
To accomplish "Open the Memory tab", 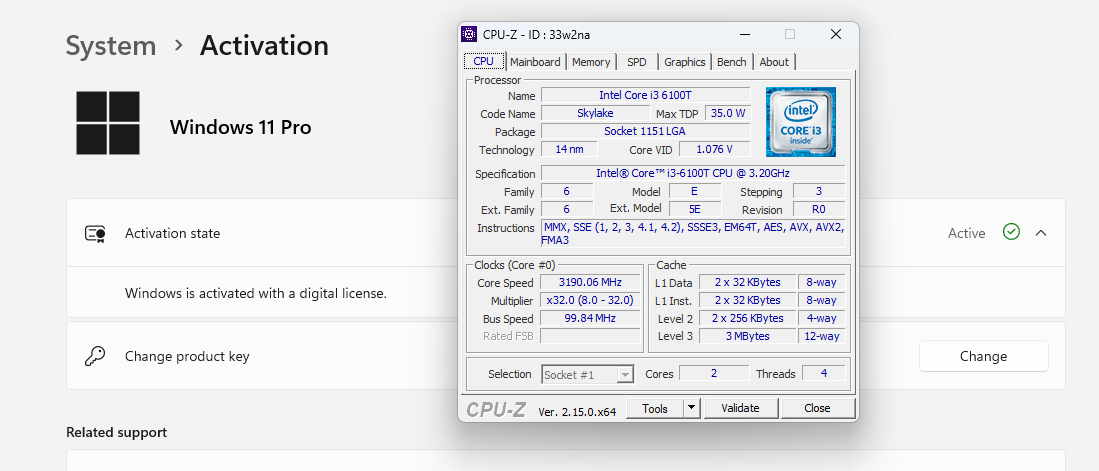I will tap(591, 62).
